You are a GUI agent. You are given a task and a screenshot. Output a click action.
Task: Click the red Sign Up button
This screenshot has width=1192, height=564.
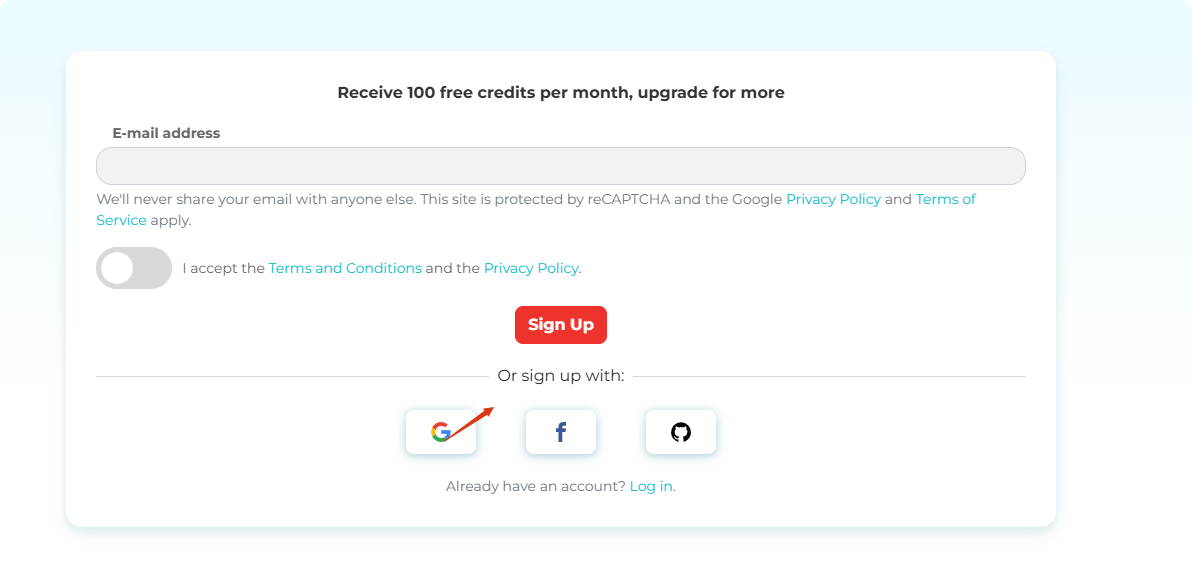point(561,325)
